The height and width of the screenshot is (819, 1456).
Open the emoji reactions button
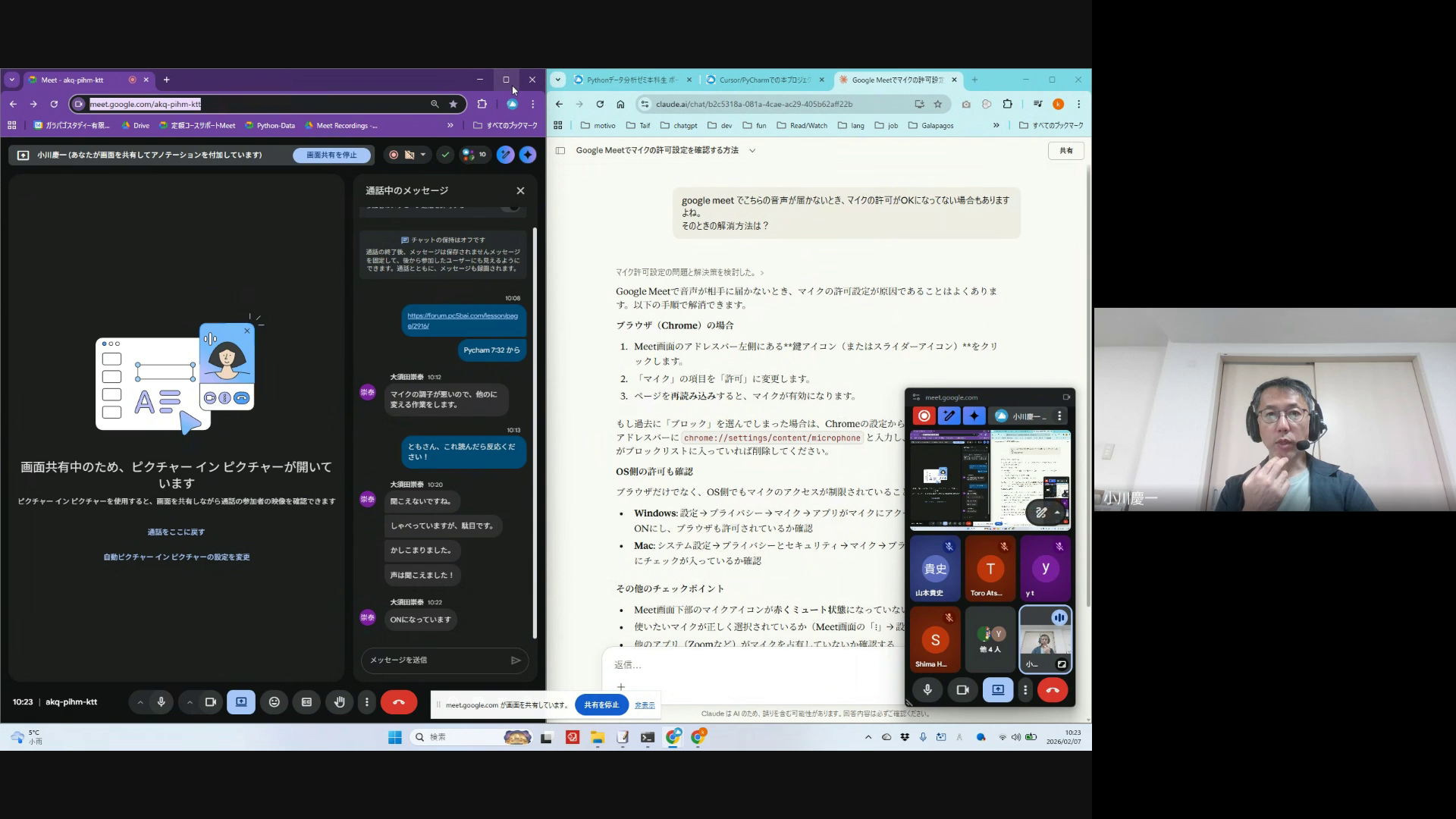[x=275, y=702]
